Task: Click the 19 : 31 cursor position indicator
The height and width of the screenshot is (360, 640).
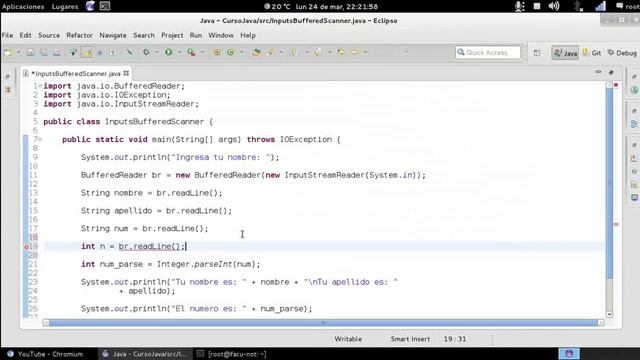Action: [x=455, y=339]
